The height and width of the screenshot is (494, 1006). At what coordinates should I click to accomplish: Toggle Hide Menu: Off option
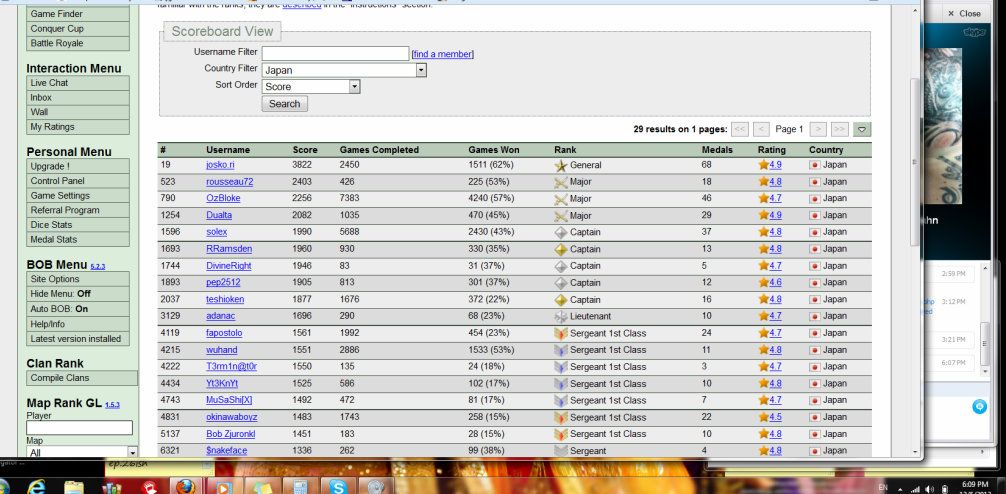(x=78, y=294)
